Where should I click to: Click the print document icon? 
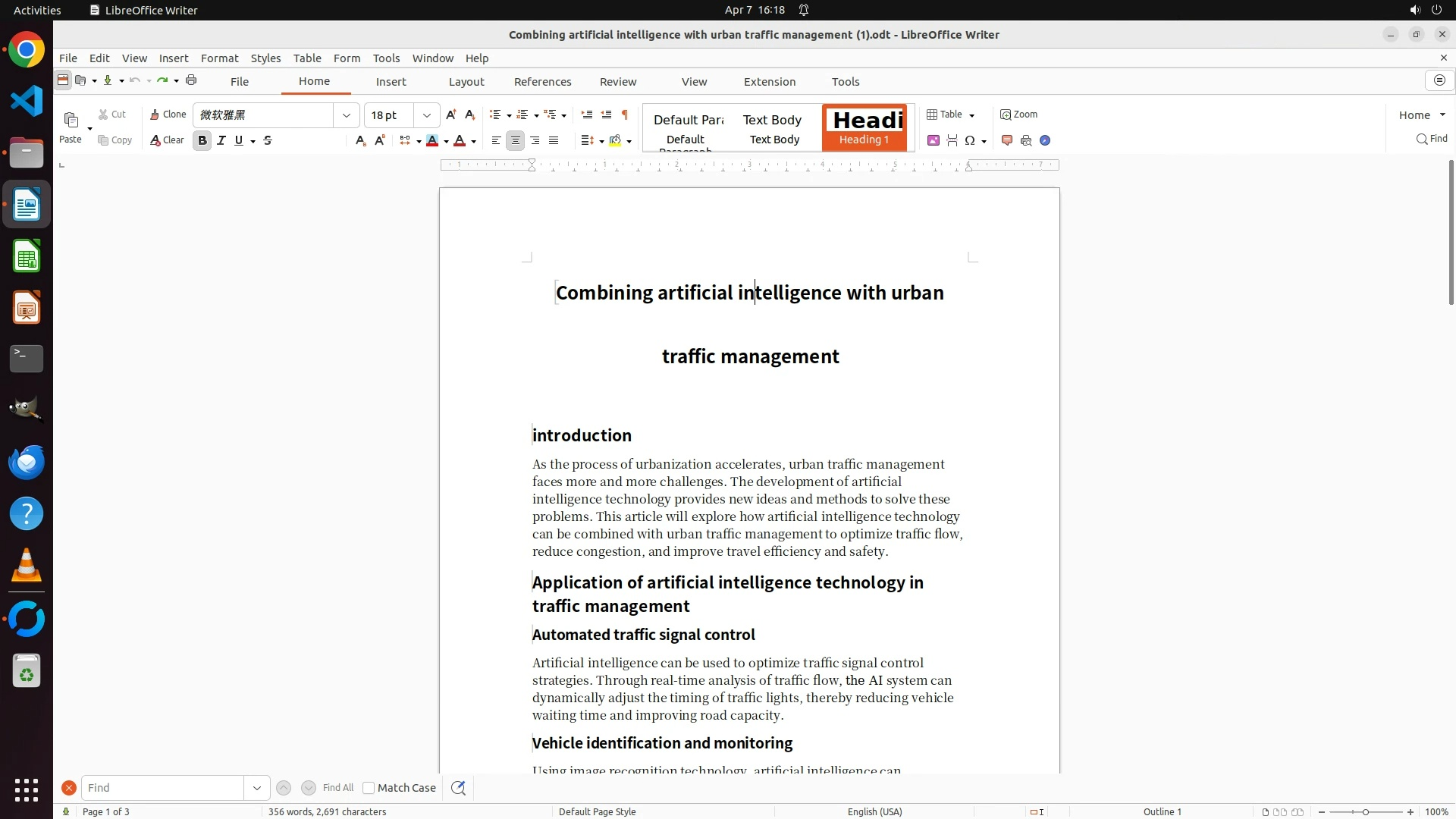point(191,80)
